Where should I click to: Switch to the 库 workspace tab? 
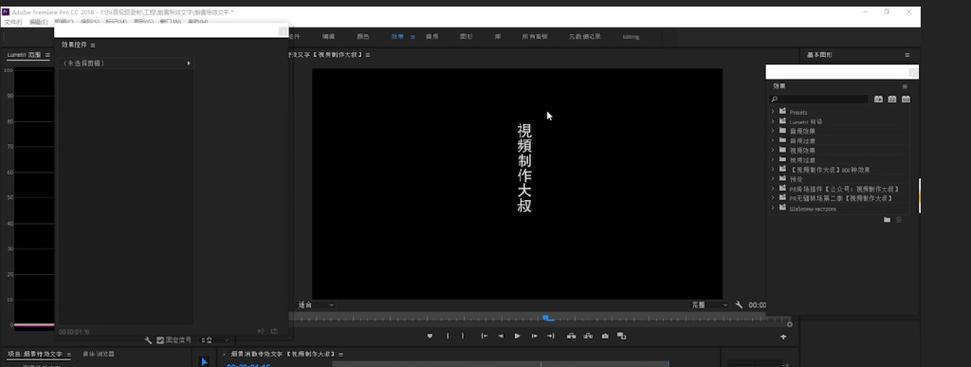pyautogui.click(x=497, y=37)
